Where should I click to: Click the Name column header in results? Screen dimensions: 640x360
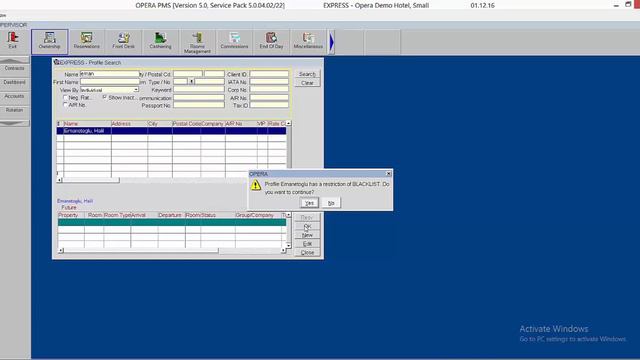click(x=87, y=123)
